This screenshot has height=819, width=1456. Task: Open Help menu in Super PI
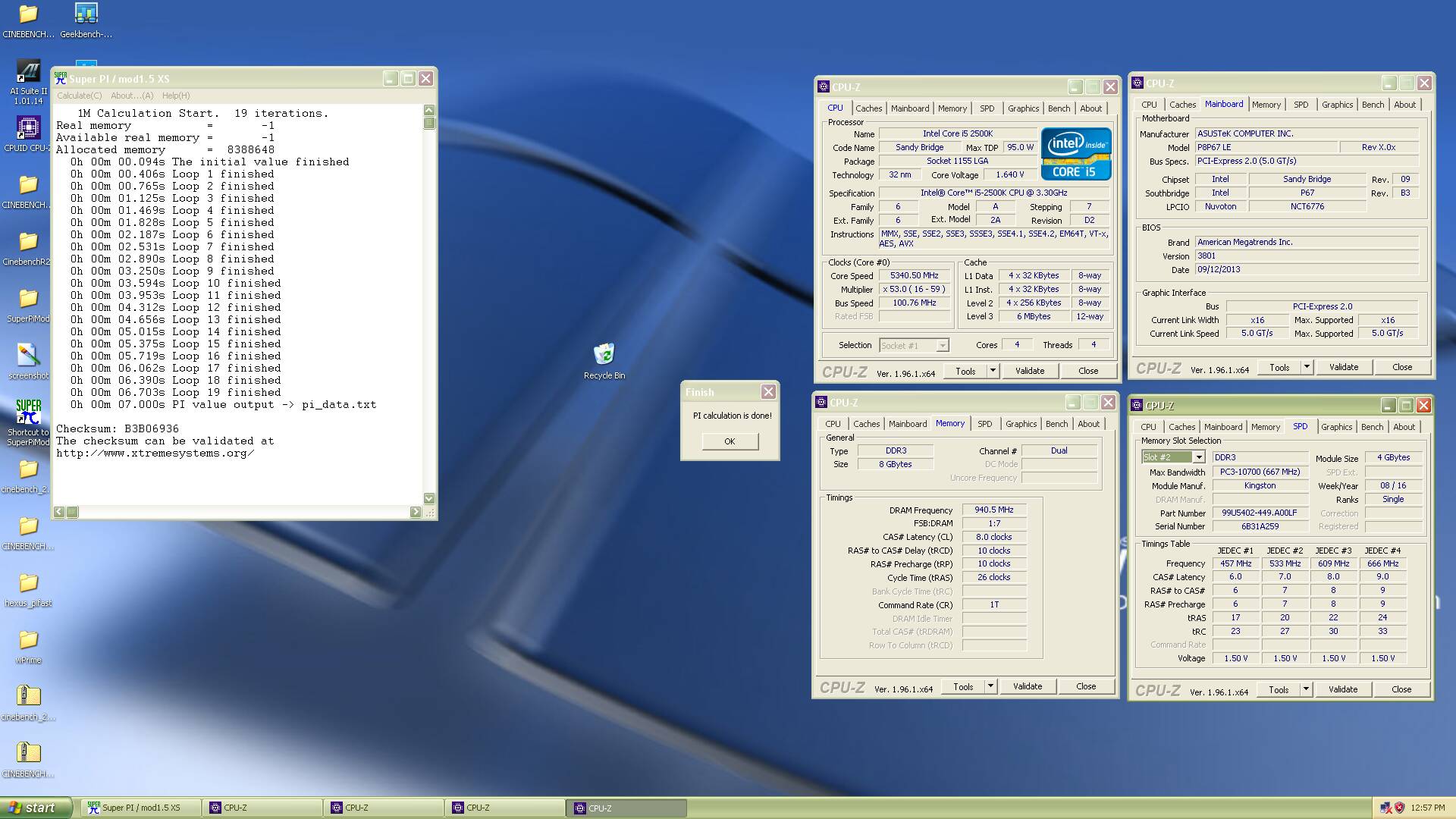click(x=176, y=96)
